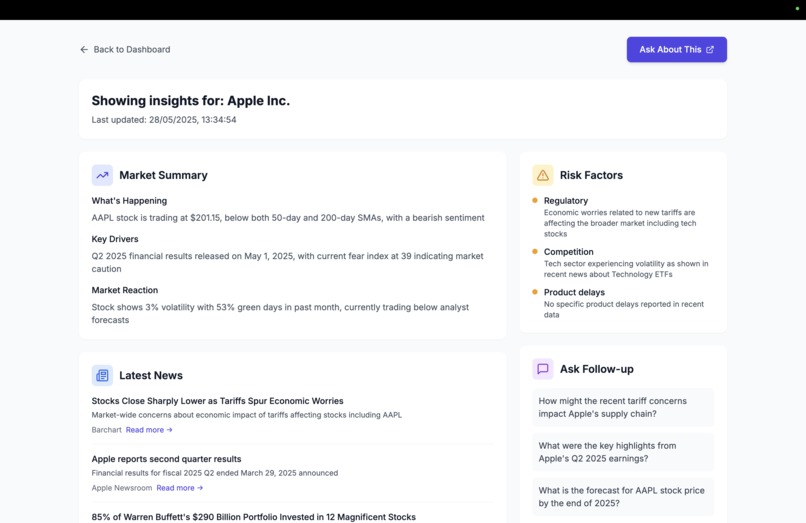Click the orange bullet next to Competition
Viewport: 806px width, 523px height.
coord(535,251)
